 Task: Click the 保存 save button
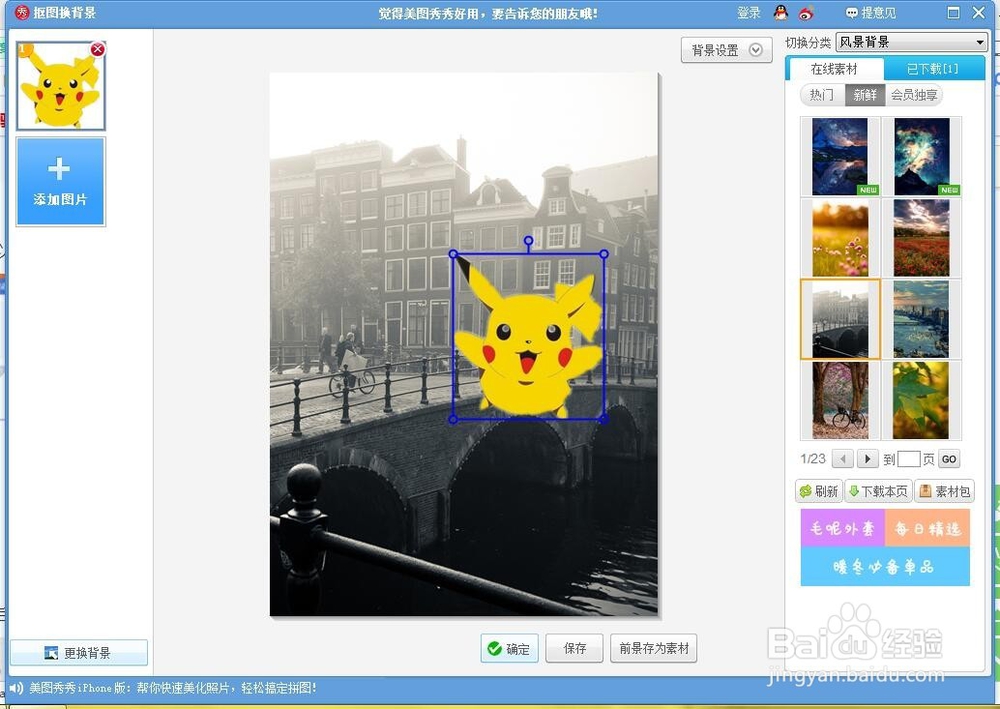(575, 648)
